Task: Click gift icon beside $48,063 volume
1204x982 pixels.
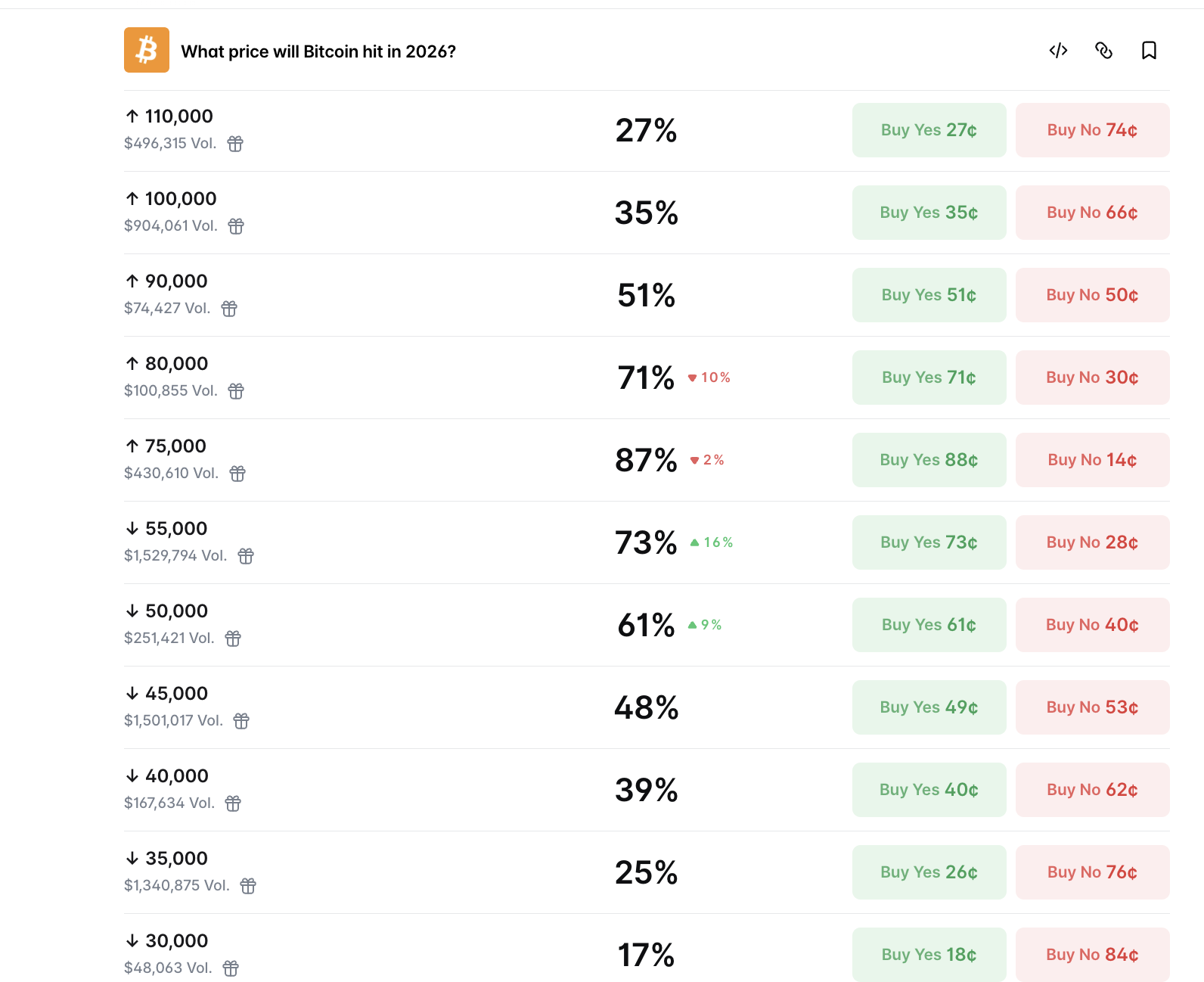Action: (x=231, y=968)
